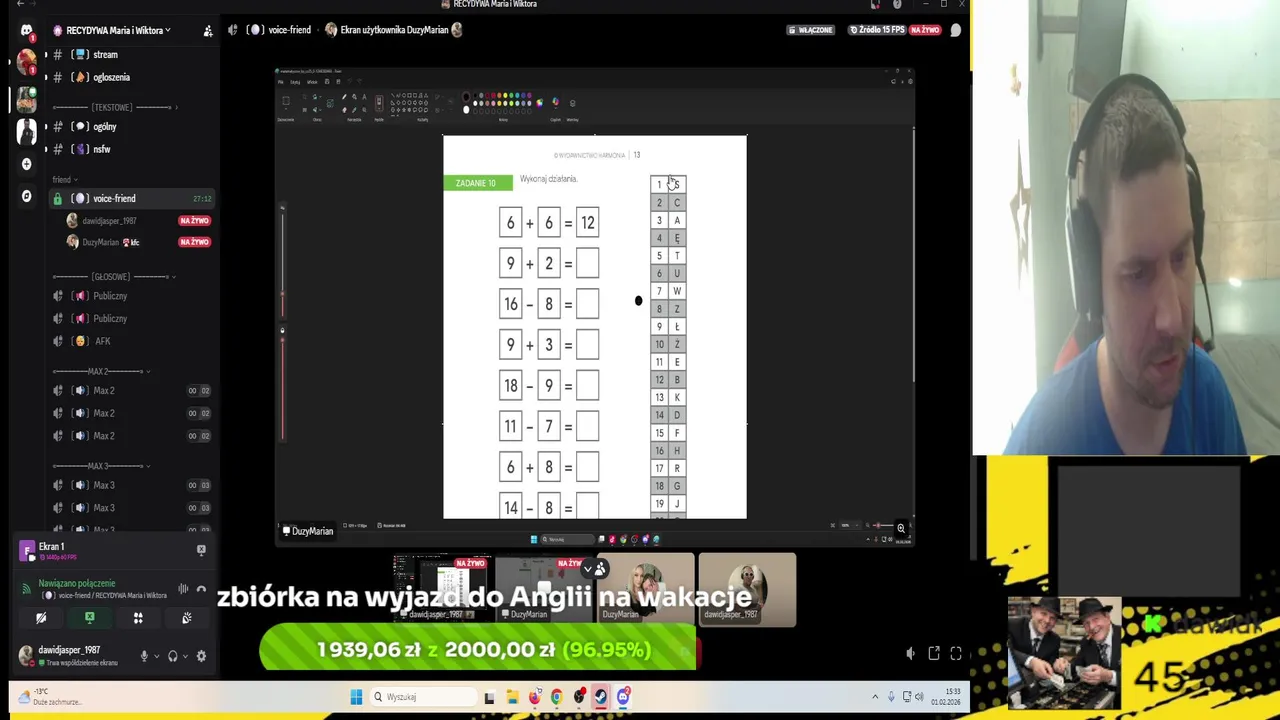Enter fullscreen stream view
1280x720 pixels.
[x=956, y=653]
